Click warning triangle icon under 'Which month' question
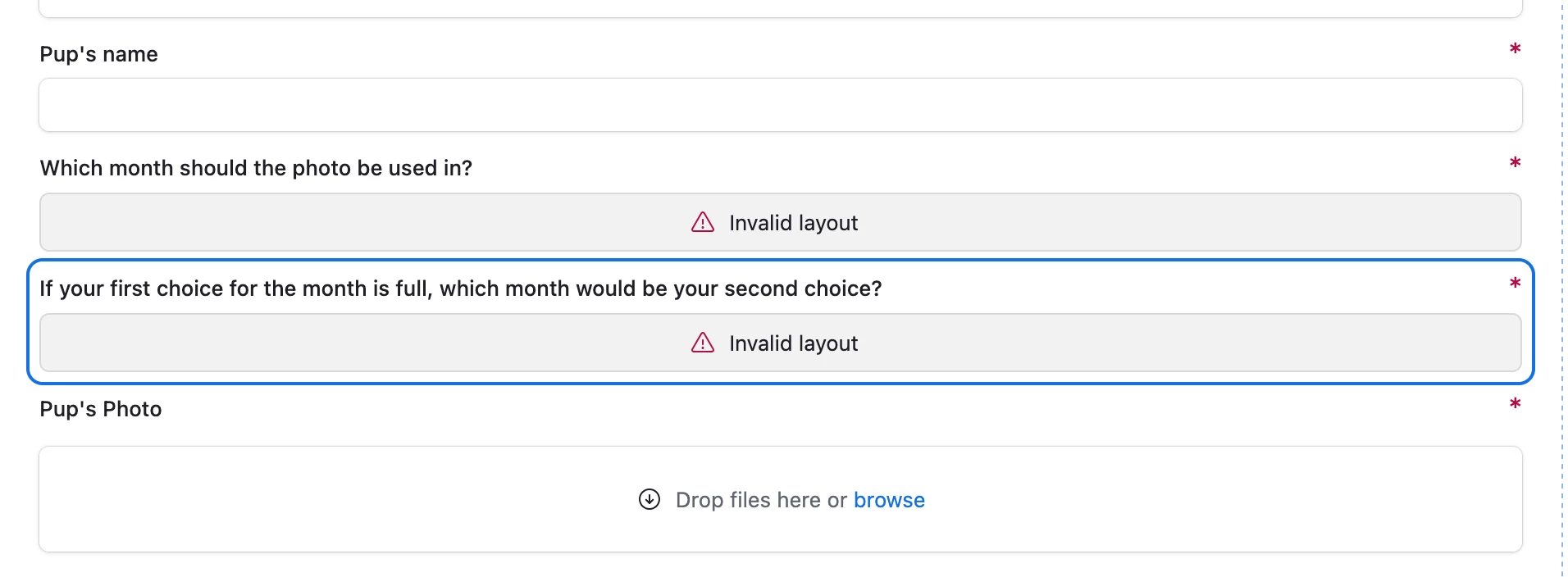This screenshot has width=1568, height=577. click(x=703, y=222)
